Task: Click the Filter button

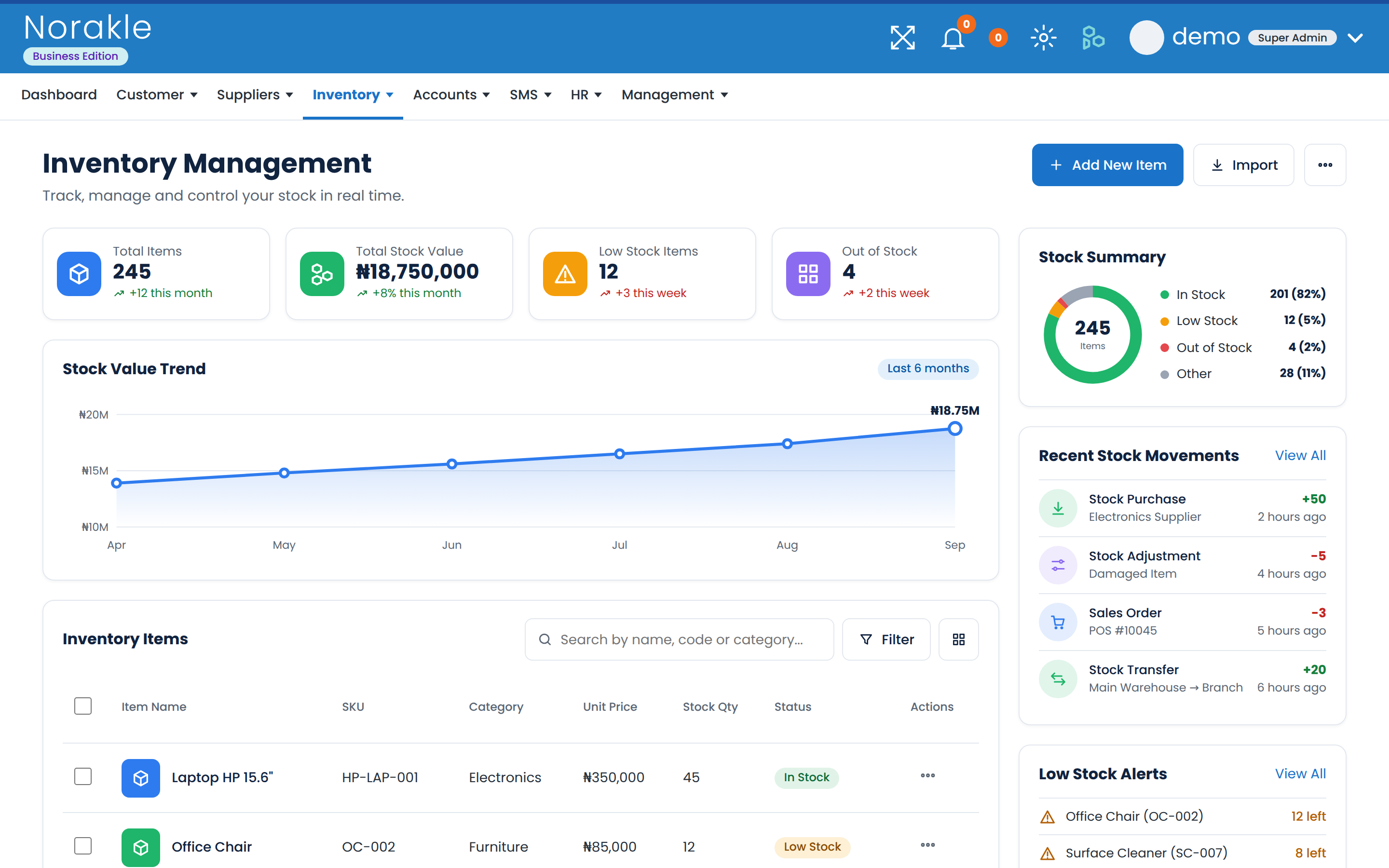Action: click(885, 639)
